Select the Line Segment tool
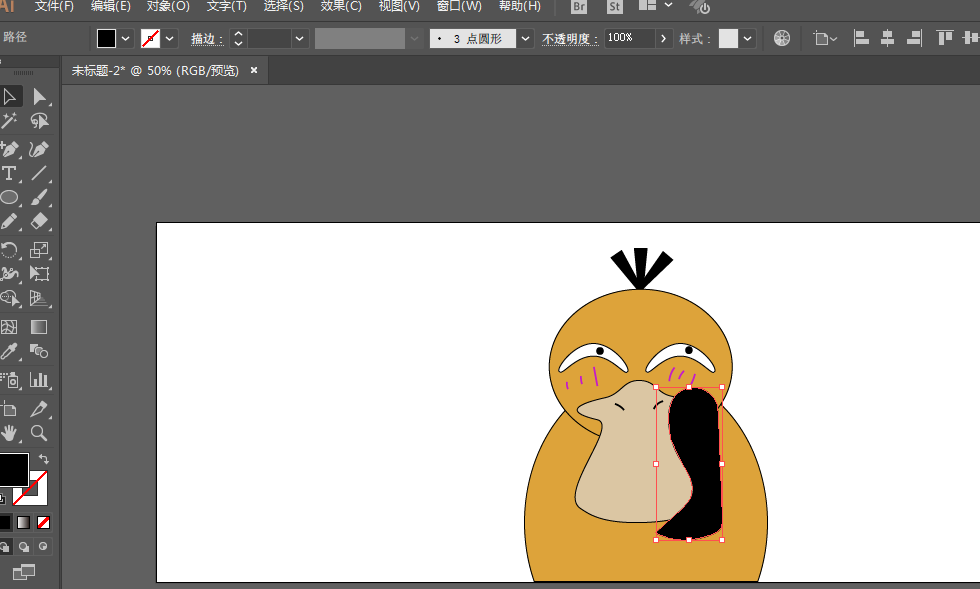Image resolution: width=980 pixels, height=589 pixels. click(39, 173)
